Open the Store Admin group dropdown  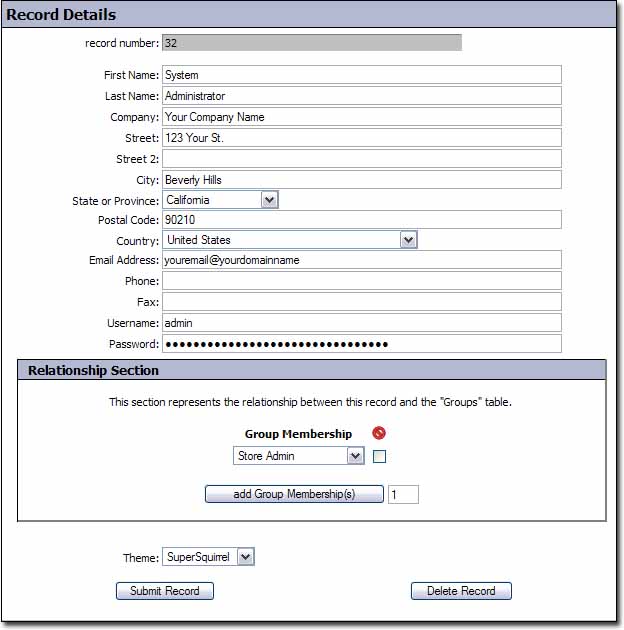point(298,456)
